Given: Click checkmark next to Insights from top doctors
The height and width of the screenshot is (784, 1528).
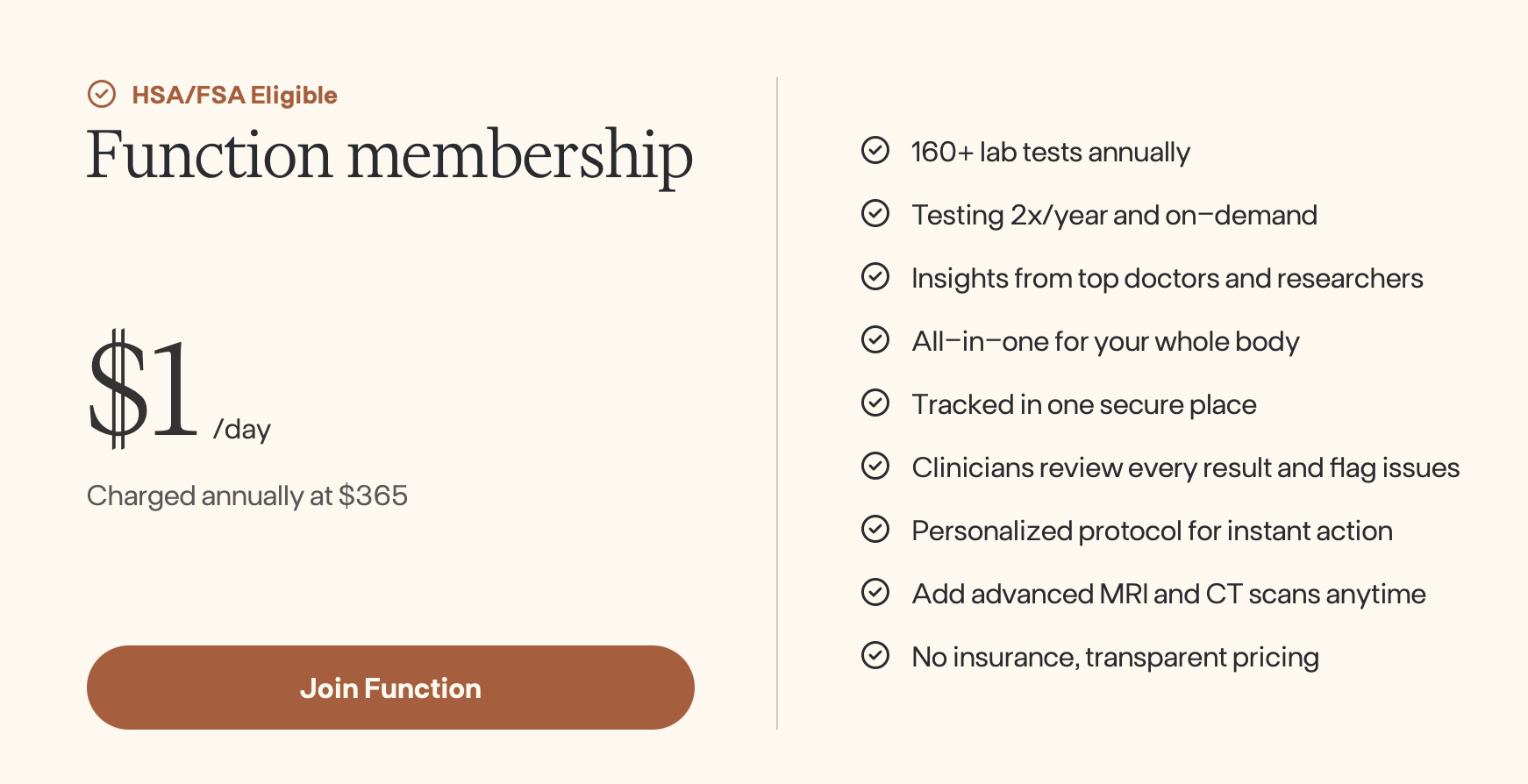Looking at the screenshot, I should [x=875, y=277].
